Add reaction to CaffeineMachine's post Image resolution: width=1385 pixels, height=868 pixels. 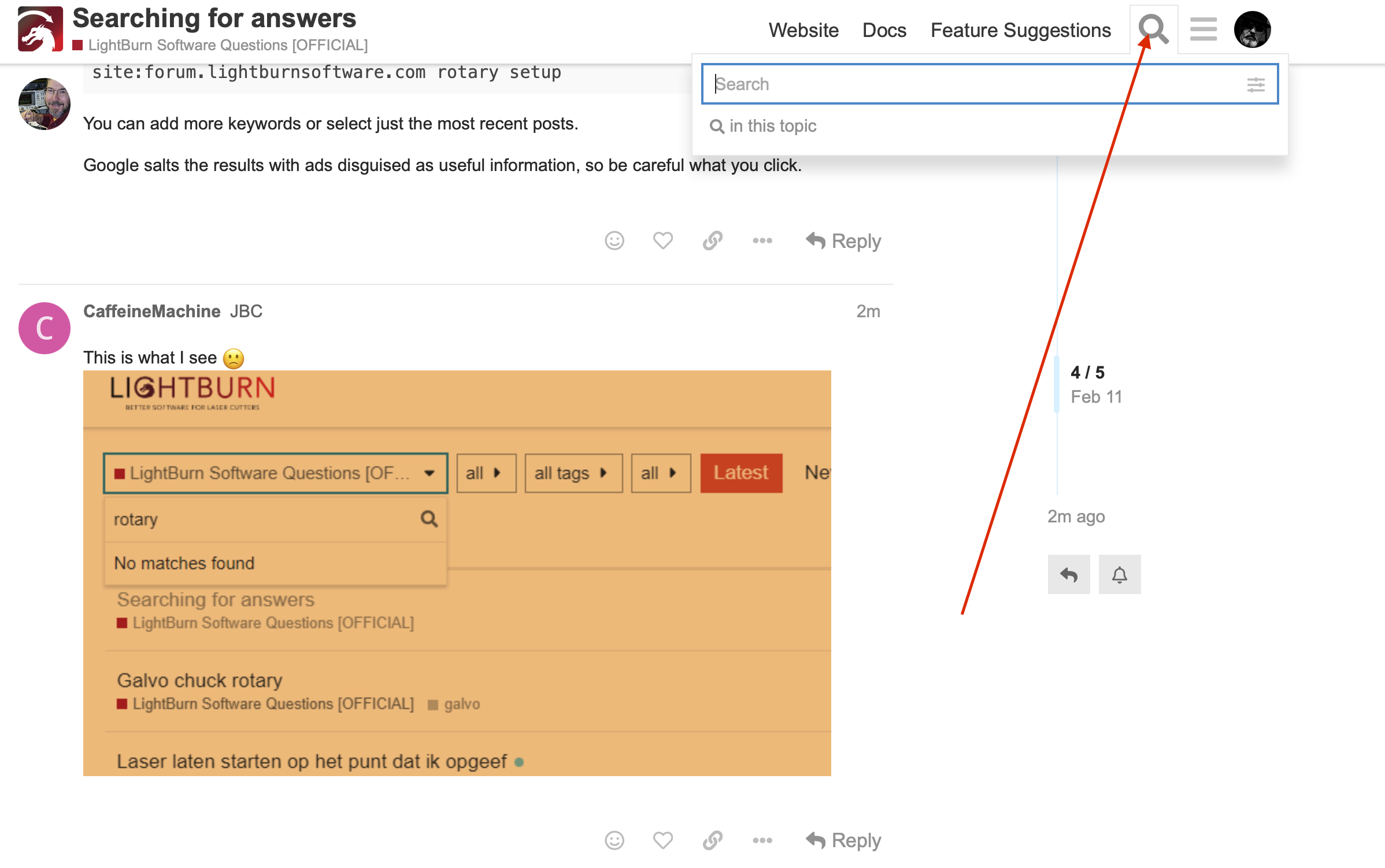(614, 840)
